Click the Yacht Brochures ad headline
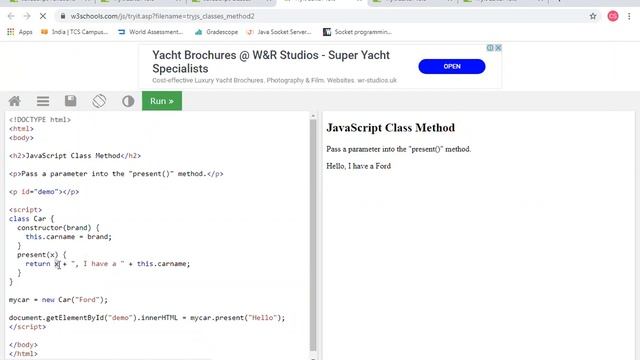The height and width of the screenshot is (360, 640). coord(271,62)
